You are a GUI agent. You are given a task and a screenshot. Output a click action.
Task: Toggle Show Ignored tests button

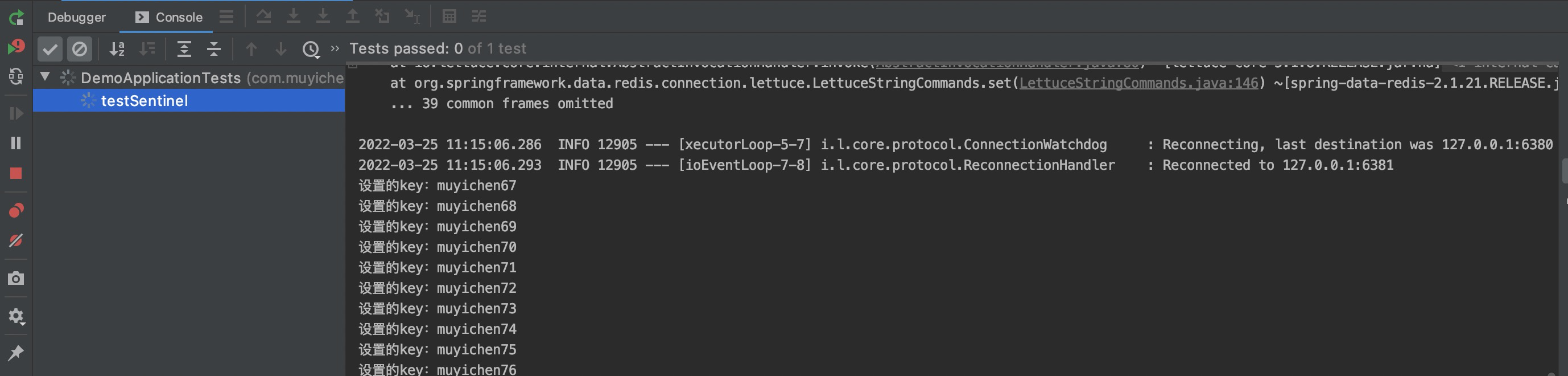(x=79, y=49)
